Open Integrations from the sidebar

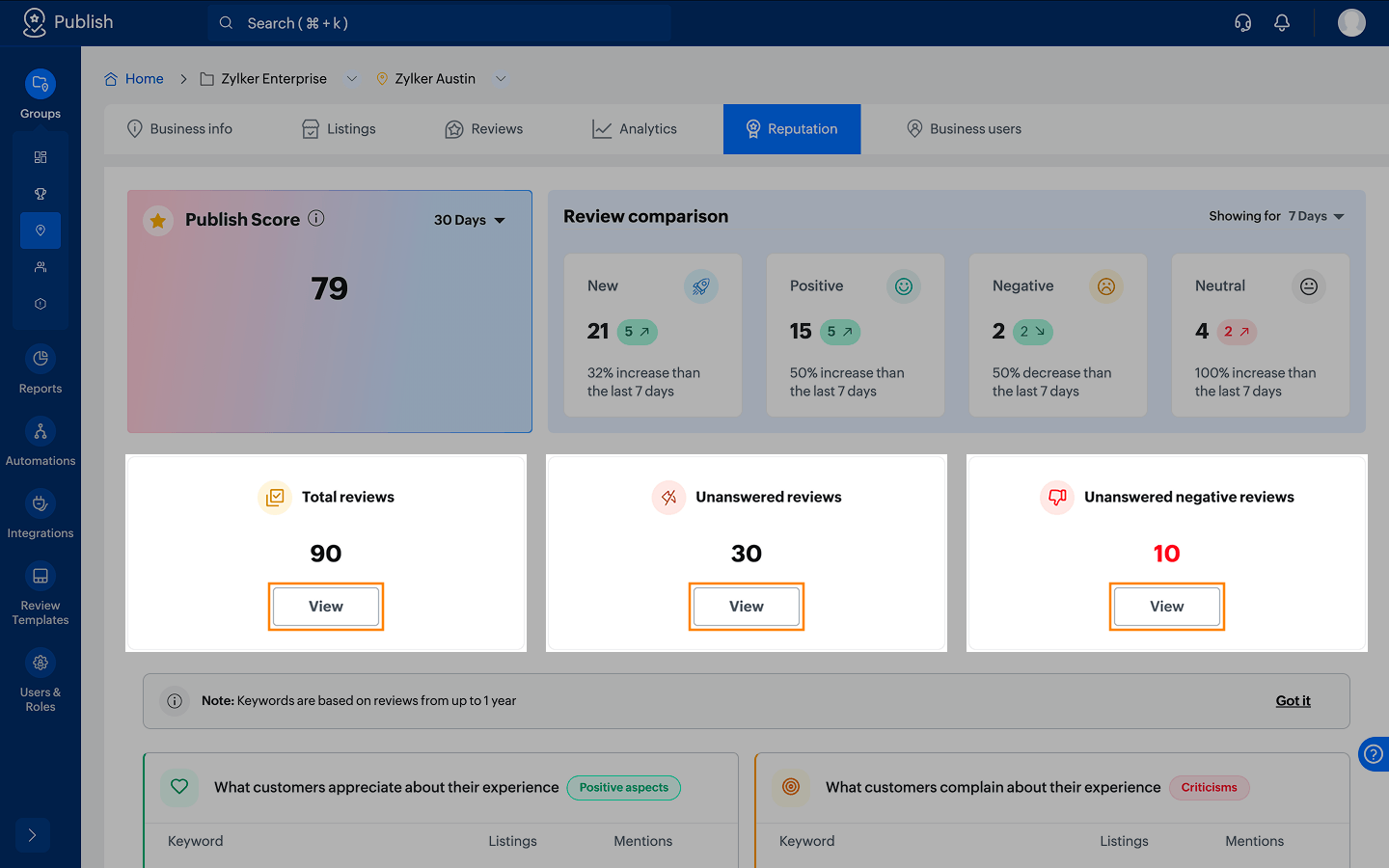click(x=41, y=514)
